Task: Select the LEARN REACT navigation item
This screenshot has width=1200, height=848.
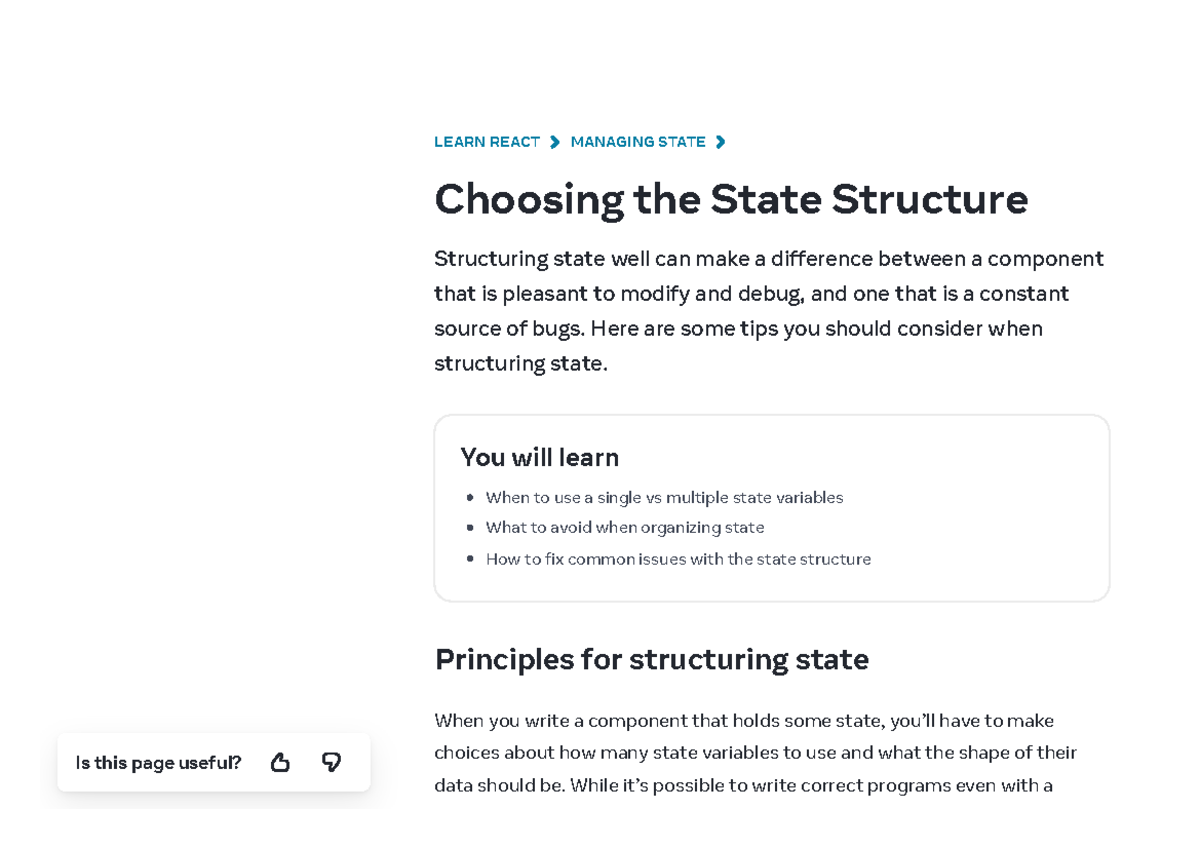Action: pos(487,141)
